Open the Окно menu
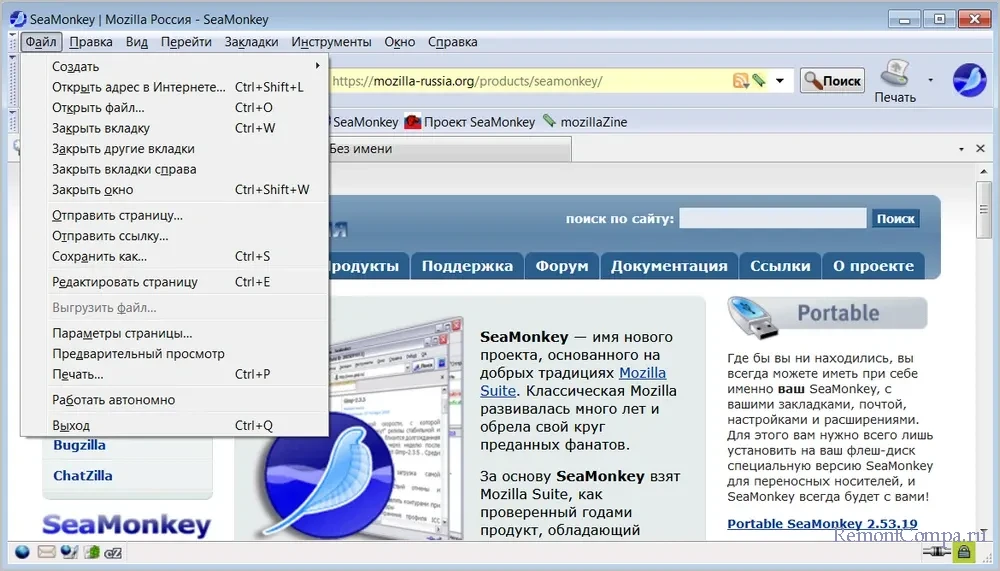This screenshot has width=1000, height=571. [399, 42]
